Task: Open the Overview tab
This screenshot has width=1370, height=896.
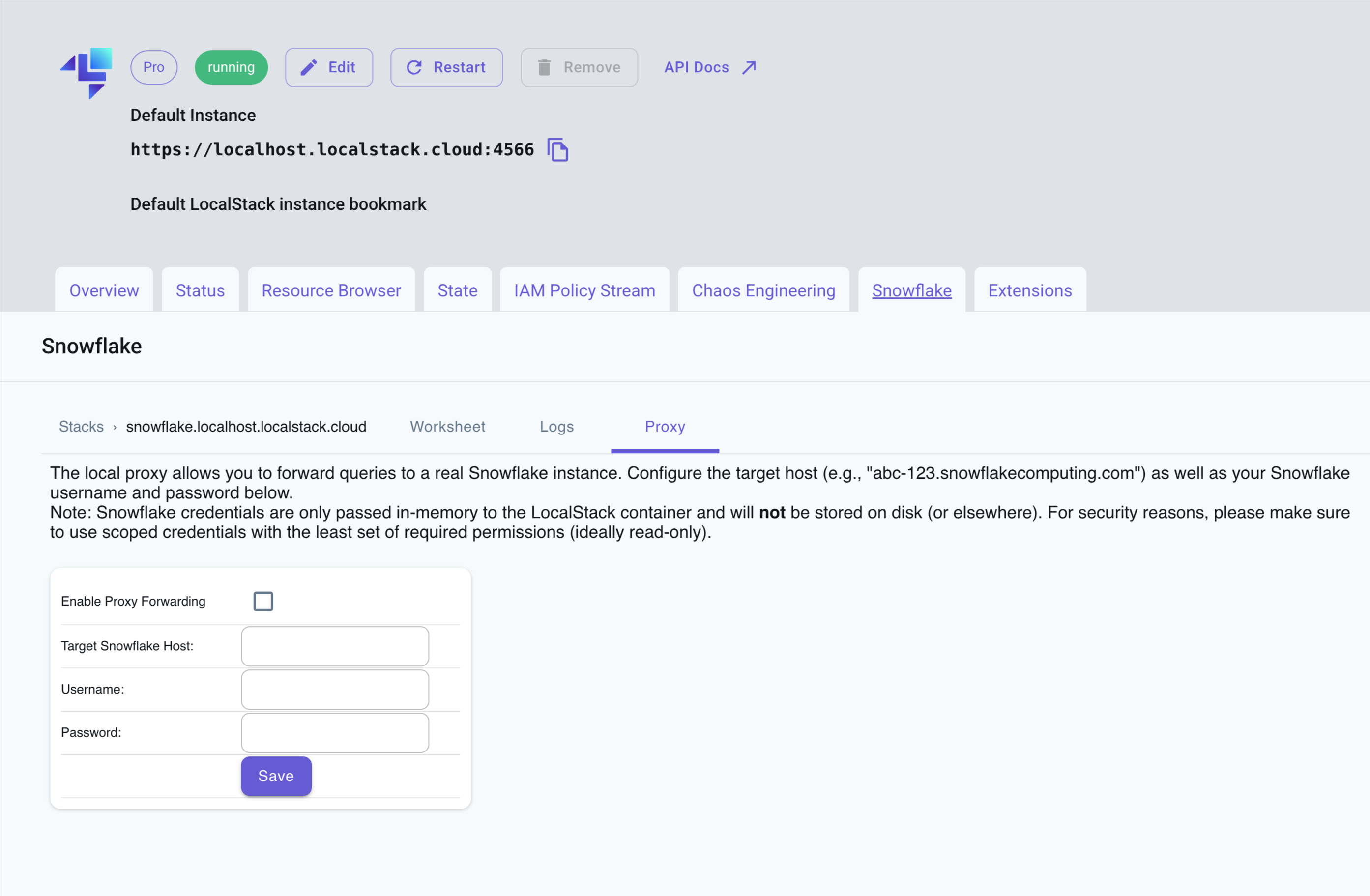Action: pos(104,290)
